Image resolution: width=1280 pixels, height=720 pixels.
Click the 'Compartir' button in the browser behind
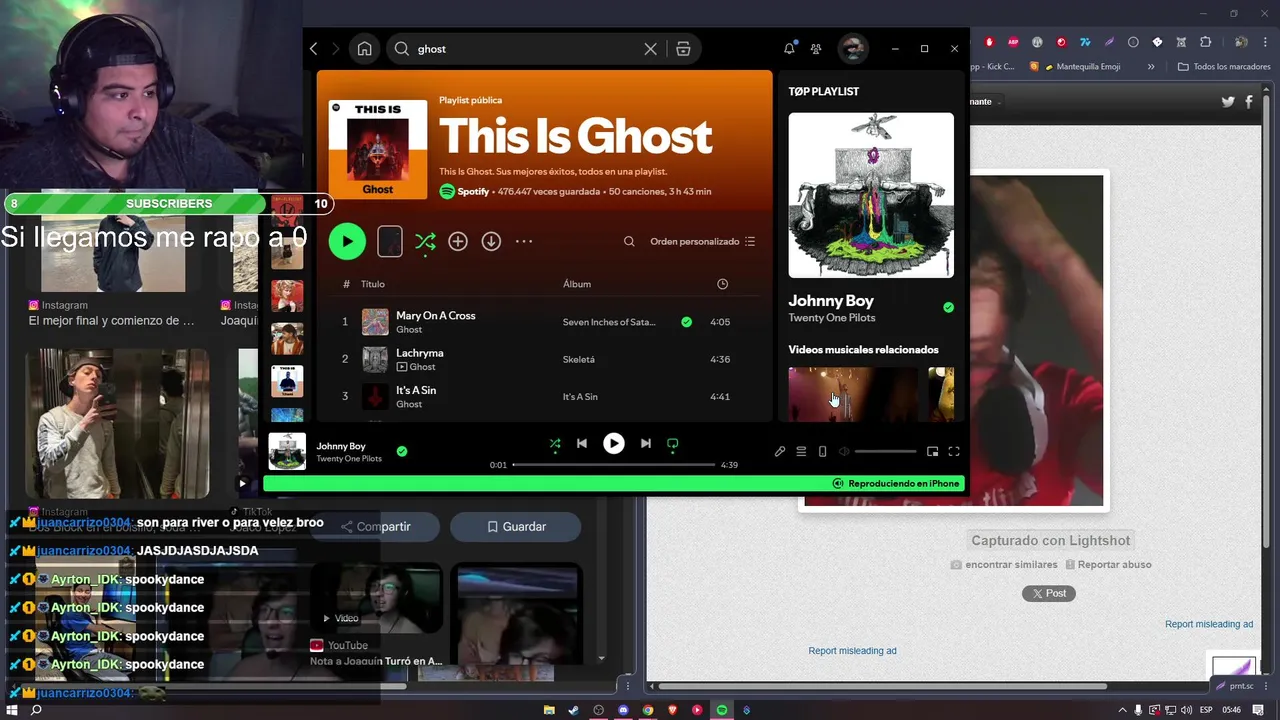376,526
